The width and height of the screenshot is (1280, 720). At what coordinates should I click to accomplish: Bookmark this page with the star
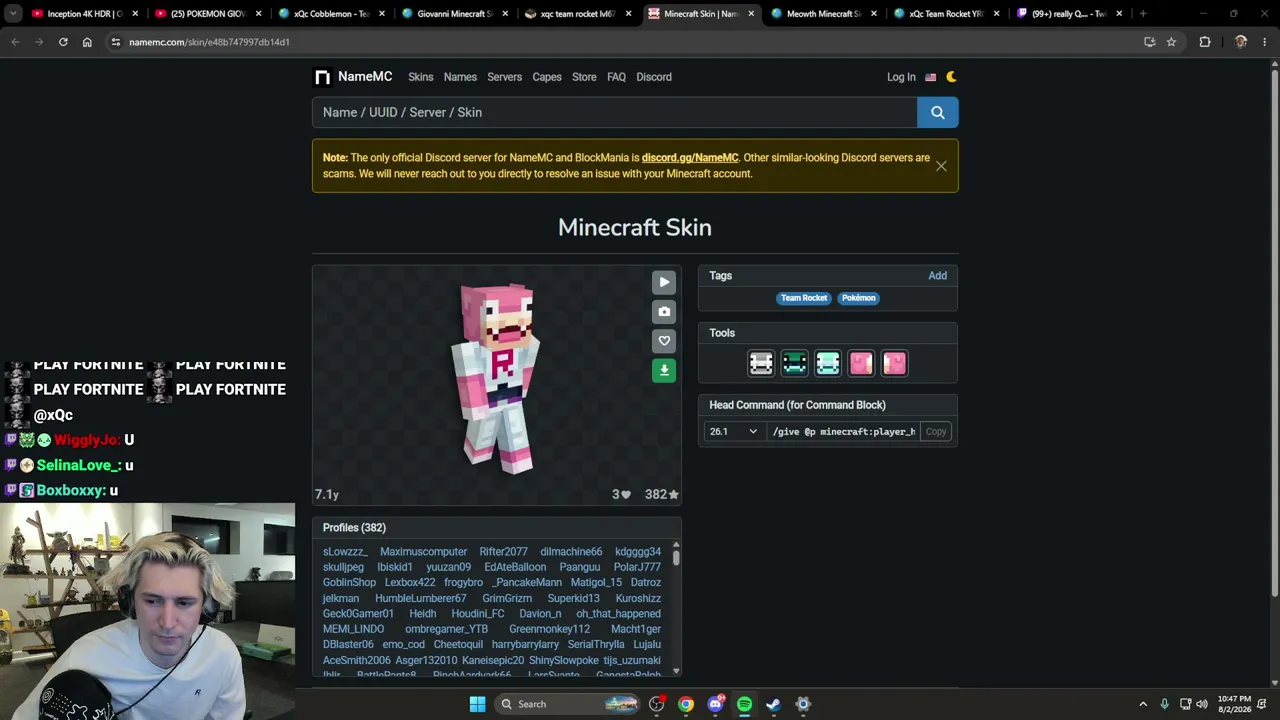point(1171,42)
